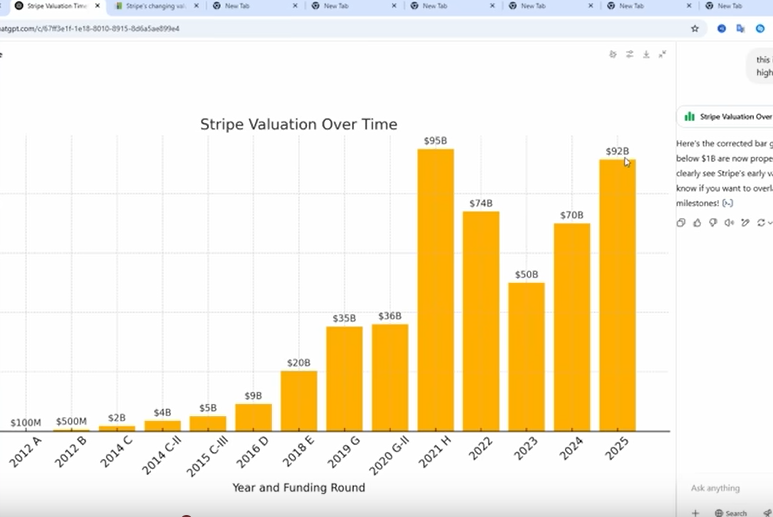Click the $20B bar label
Viewport: 773px width, 517px height.
coord(299,363)
